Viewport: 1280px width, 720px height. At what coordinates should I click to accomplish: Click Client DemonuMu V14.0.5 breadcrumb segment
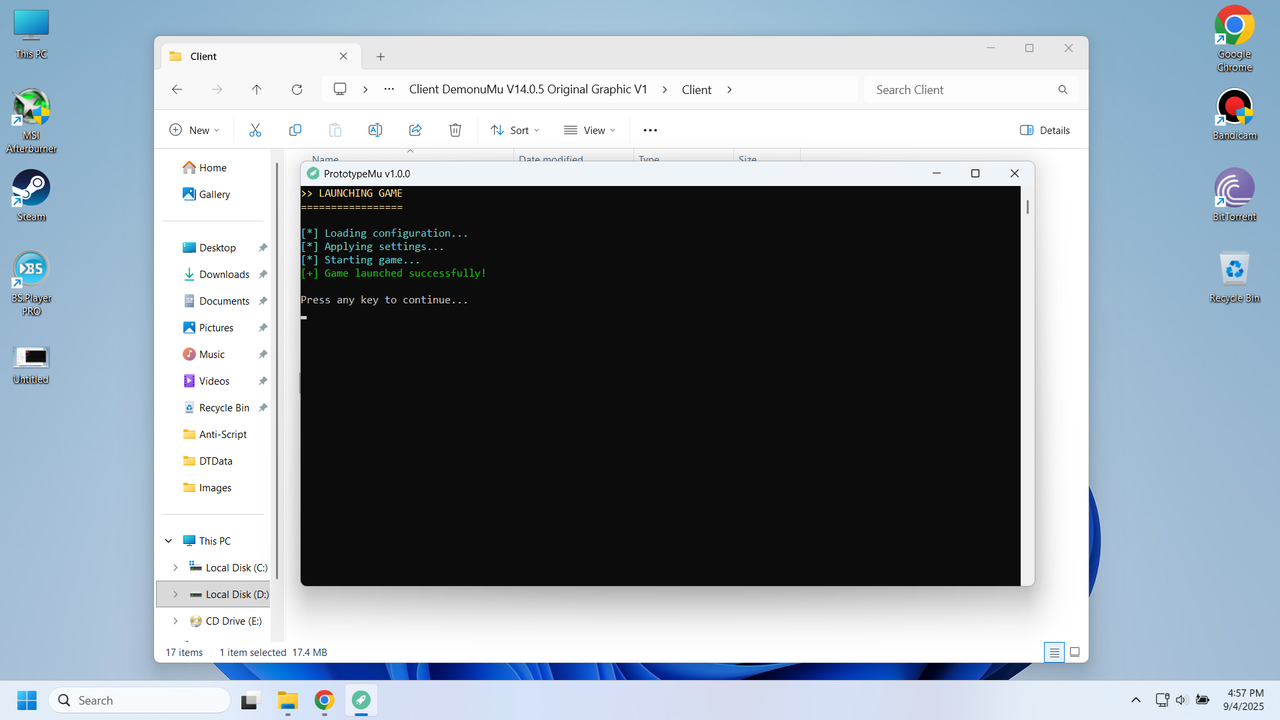coord(528,89)
